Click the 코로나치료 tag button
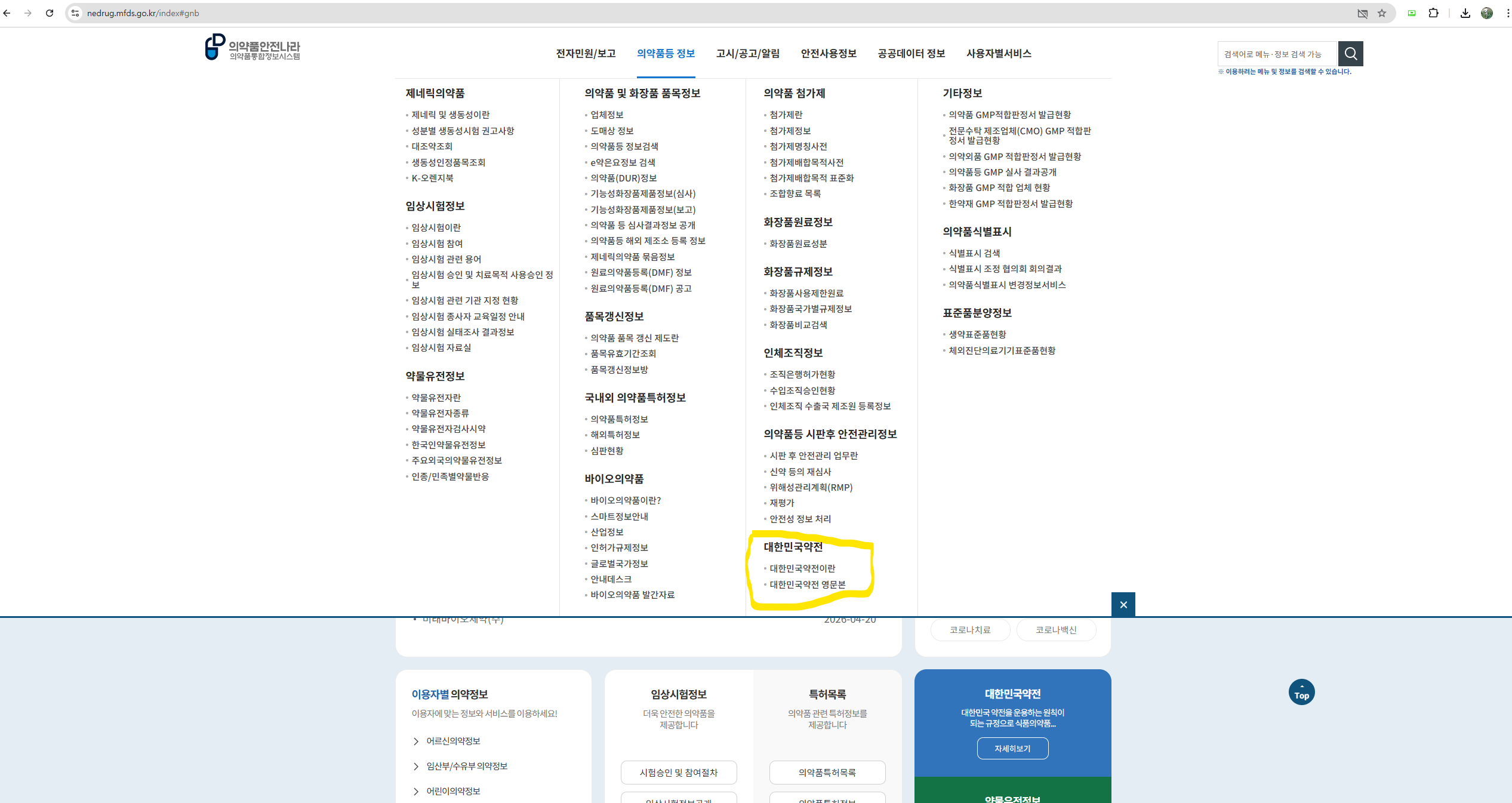The image size is (1512, 803). point(970,630)
